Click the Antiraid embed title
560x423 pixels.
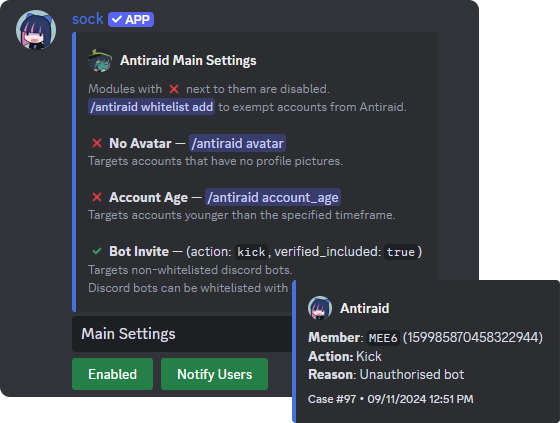point(365,308)
